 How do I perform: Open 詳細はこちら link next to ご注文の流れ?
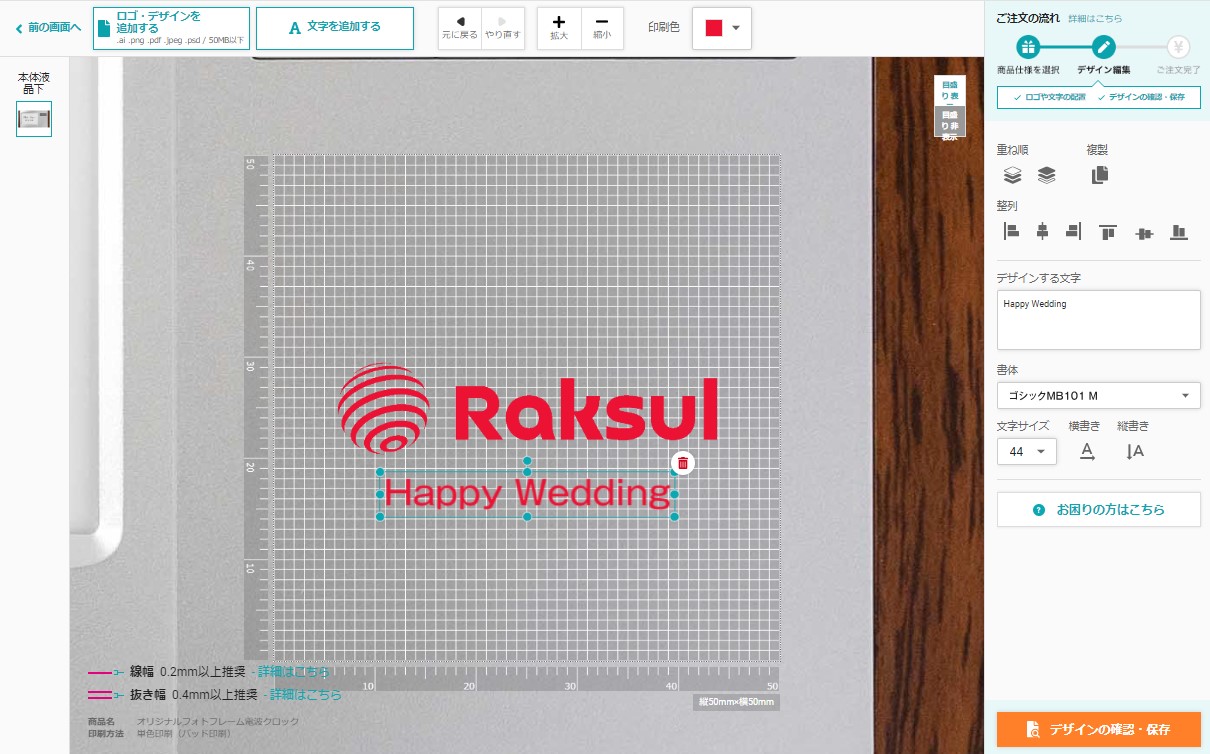click(1095, 19)
